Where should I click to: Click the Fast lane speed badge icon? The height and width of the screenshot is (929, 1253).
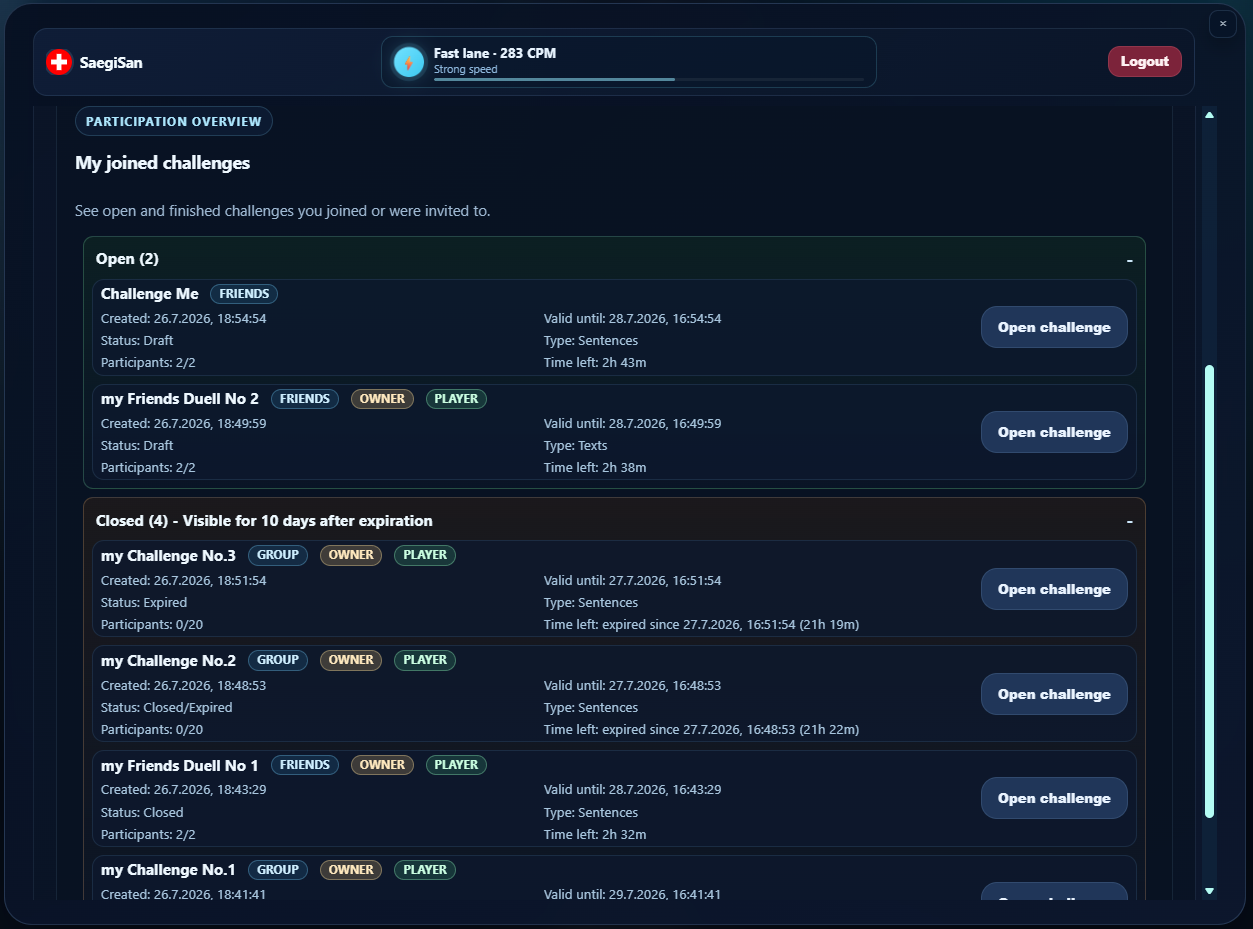[x=409, y=62]
